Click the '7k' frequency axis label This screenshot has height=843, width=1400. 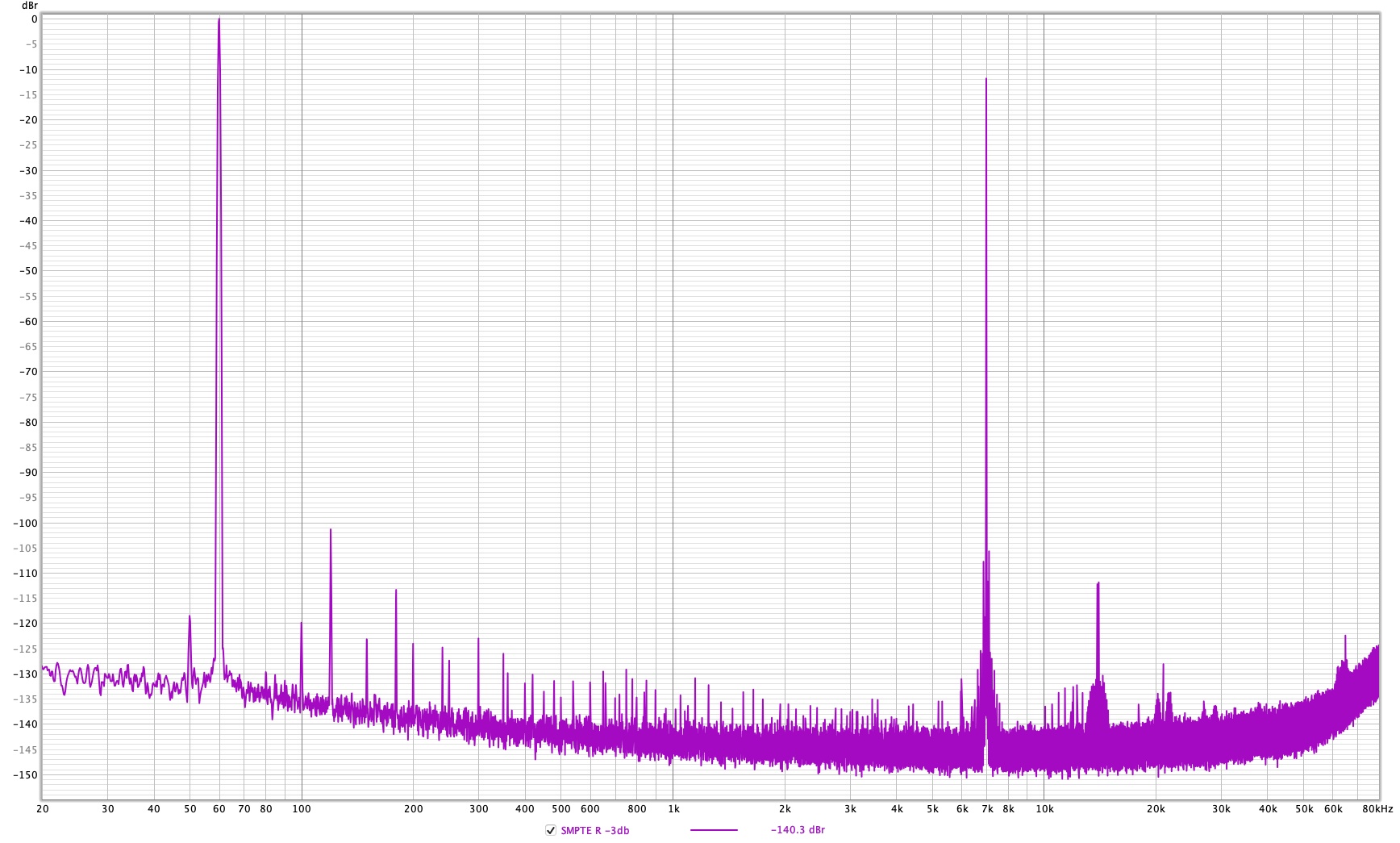[x=987, y=808]
